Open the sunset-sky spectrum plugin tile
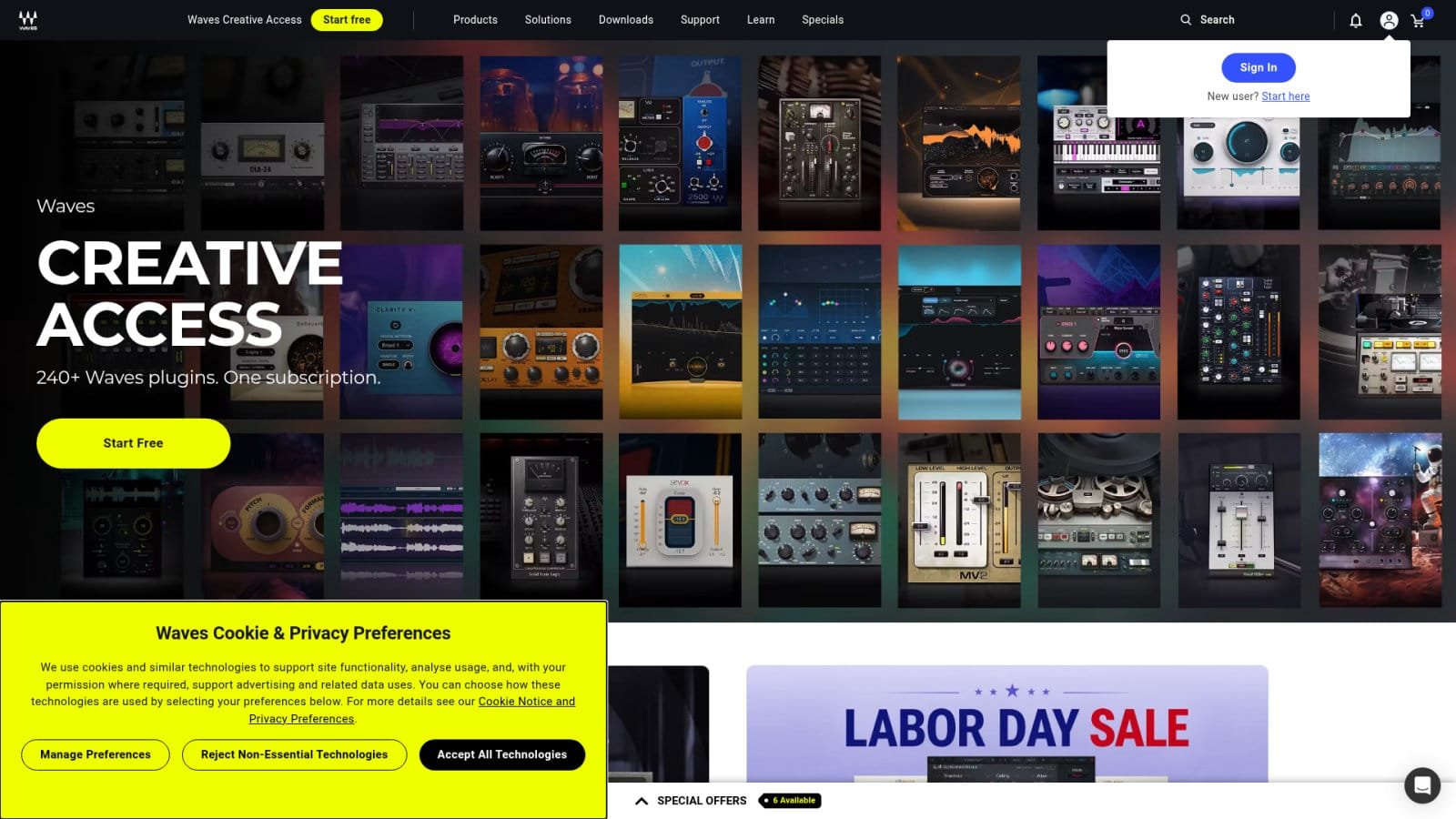The width and height of the screenshot is (1456, 819). pyautogui.click(x=680, y=332)
